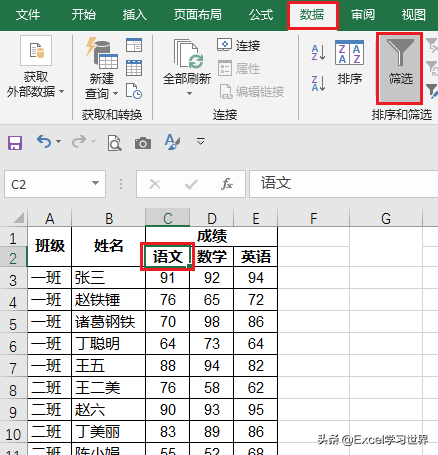Select cell with name 王二美
This screenshot has height=455, width=438.
click(109, 387)
